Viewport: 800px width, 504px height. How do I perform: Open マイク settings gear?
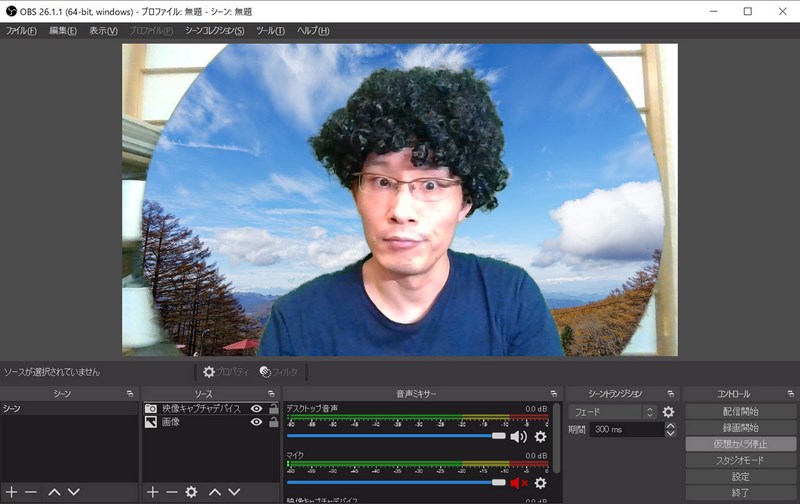click(x=540, y=483)
